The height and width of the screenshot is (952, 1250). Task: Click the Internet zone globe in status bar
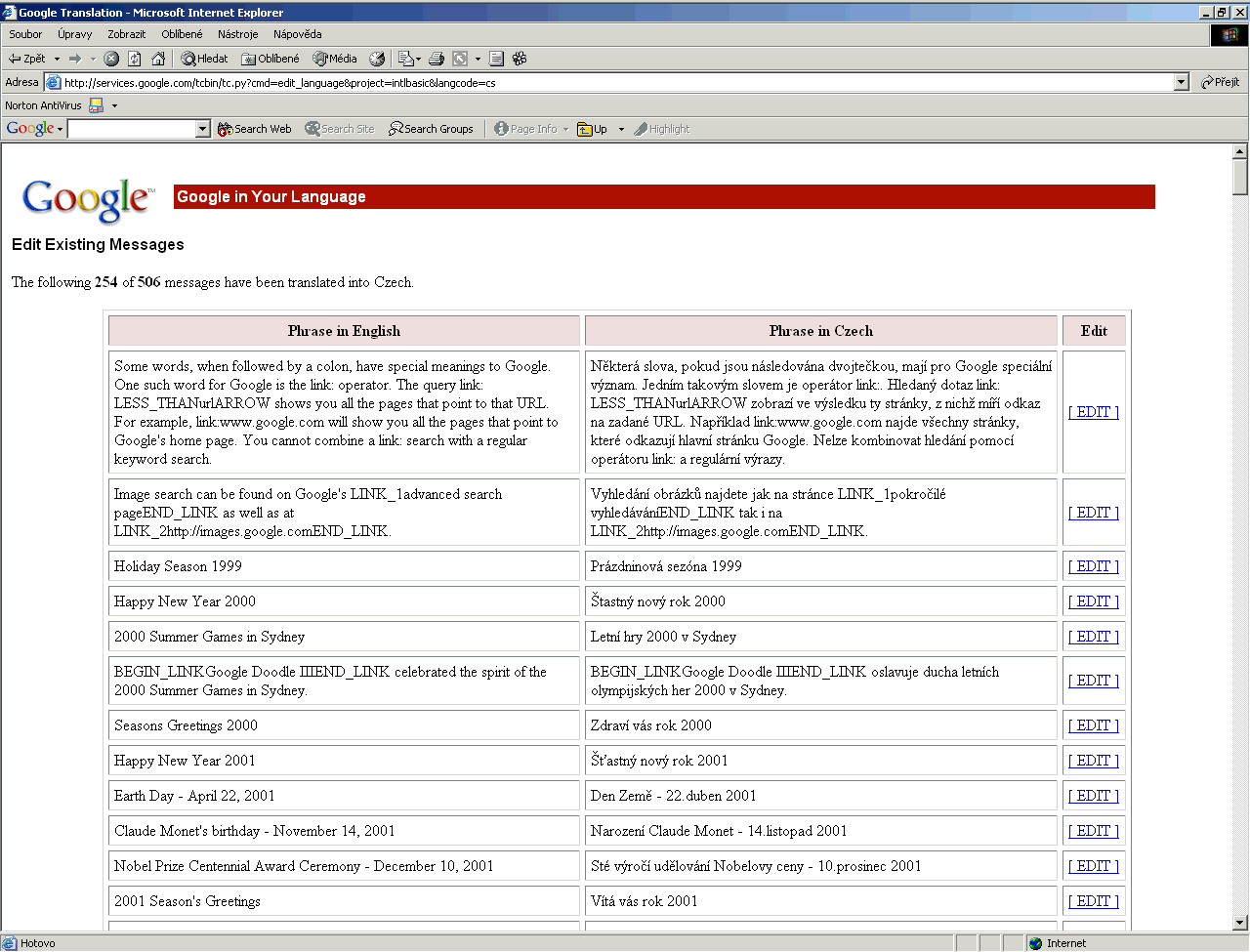[x=1036, y=943]
